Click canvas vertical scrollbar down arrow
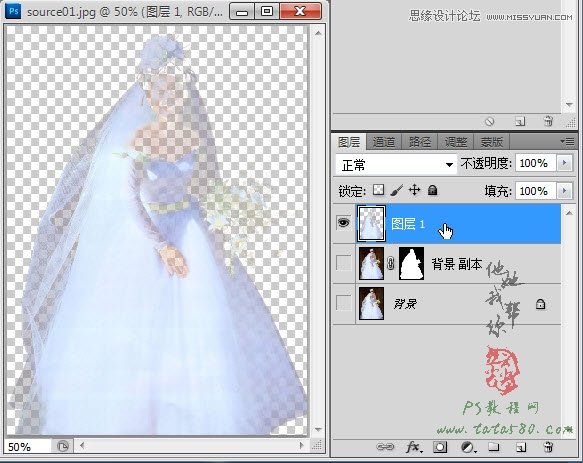 318,430
